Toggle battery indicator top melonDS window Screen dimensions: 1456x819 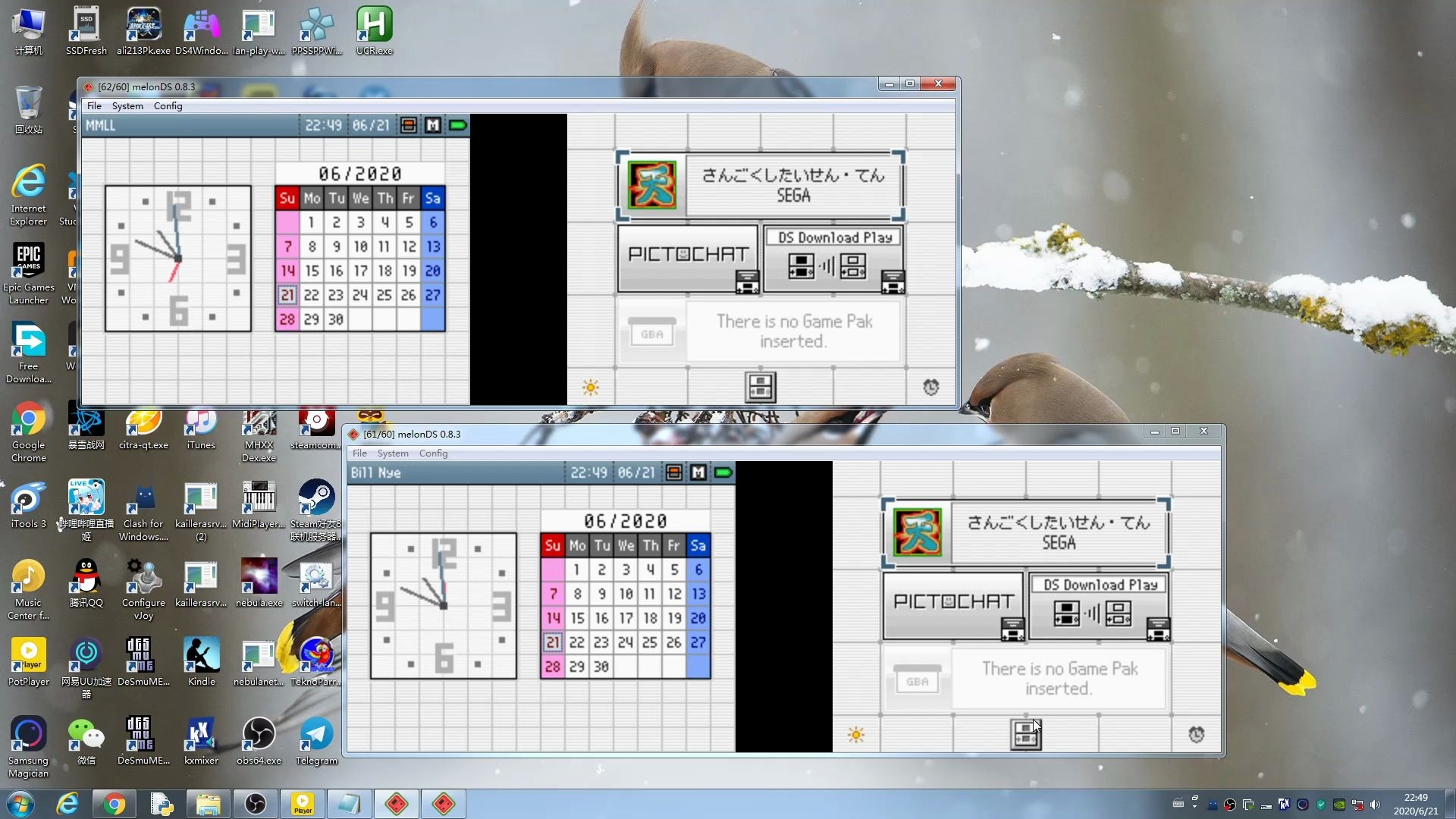click(x=457, y=125)
